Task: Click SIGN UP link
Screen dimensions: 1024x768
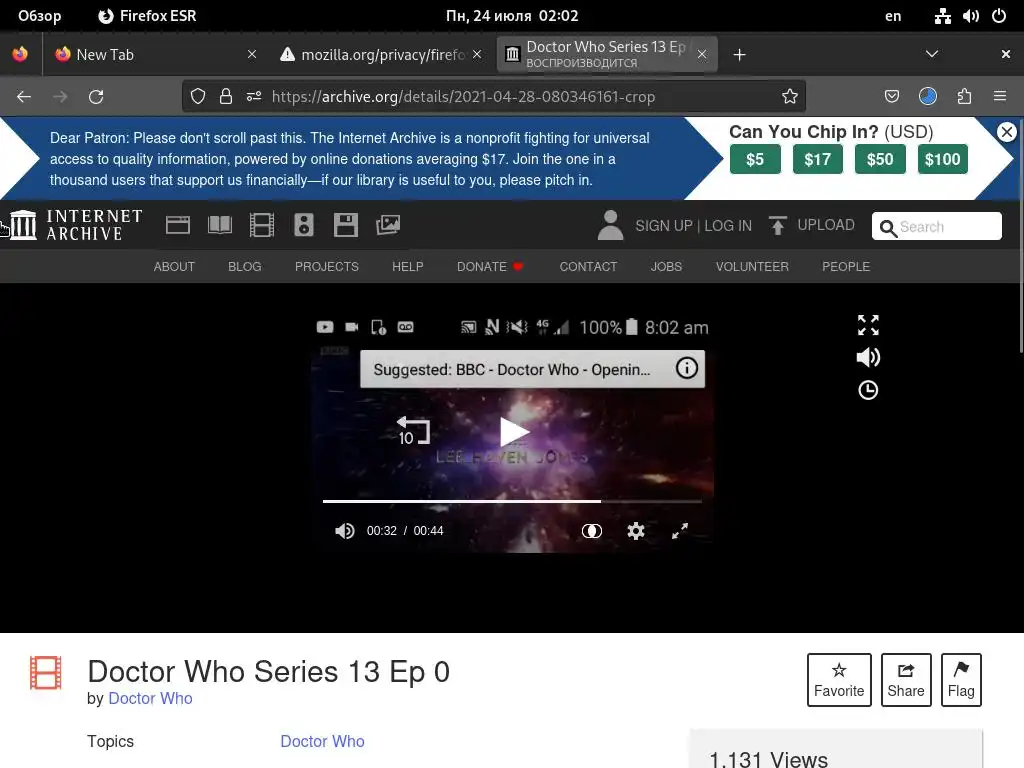Action: [664, 225]
